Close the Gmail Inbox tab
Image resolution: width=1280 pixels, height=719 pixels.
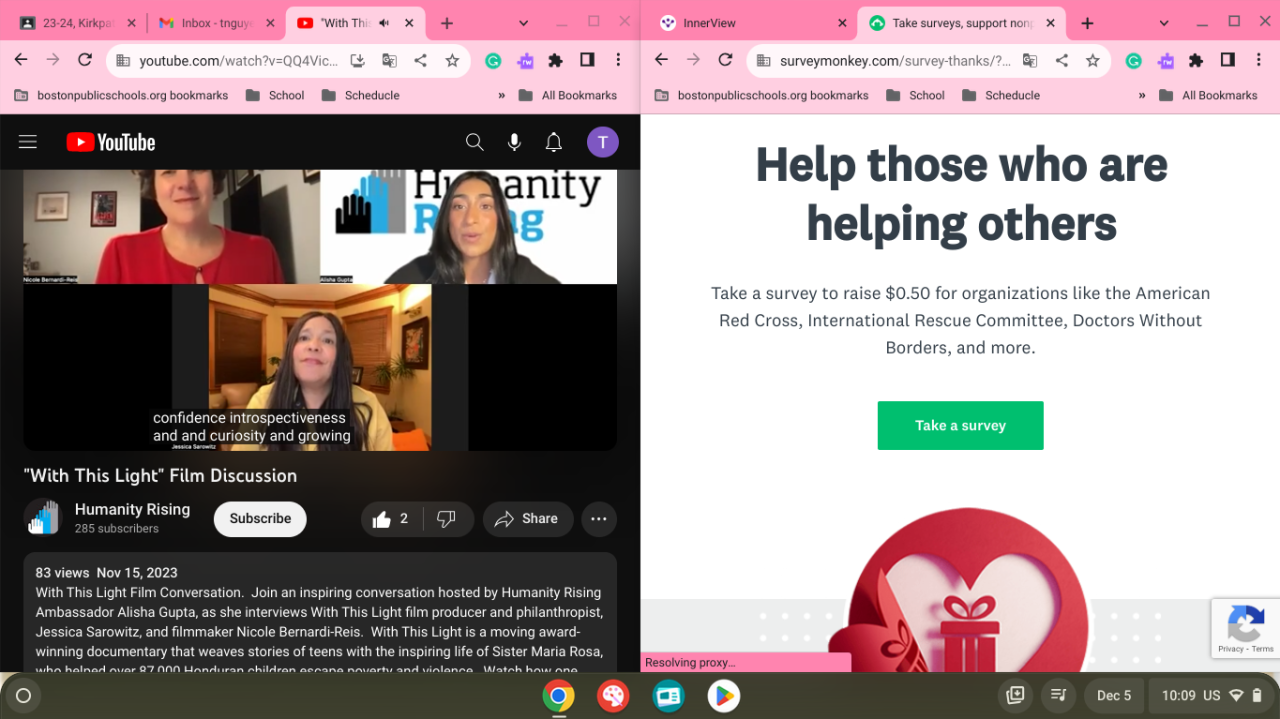click(269, 23)
